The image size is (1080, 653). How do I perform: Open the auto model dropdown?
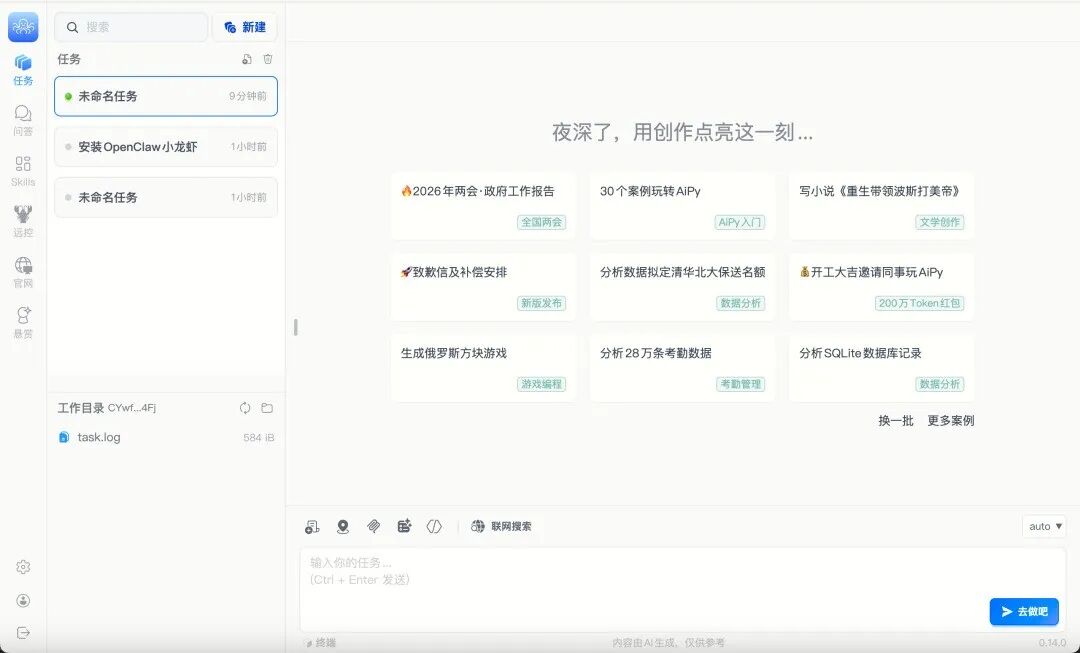point(1043,525)
